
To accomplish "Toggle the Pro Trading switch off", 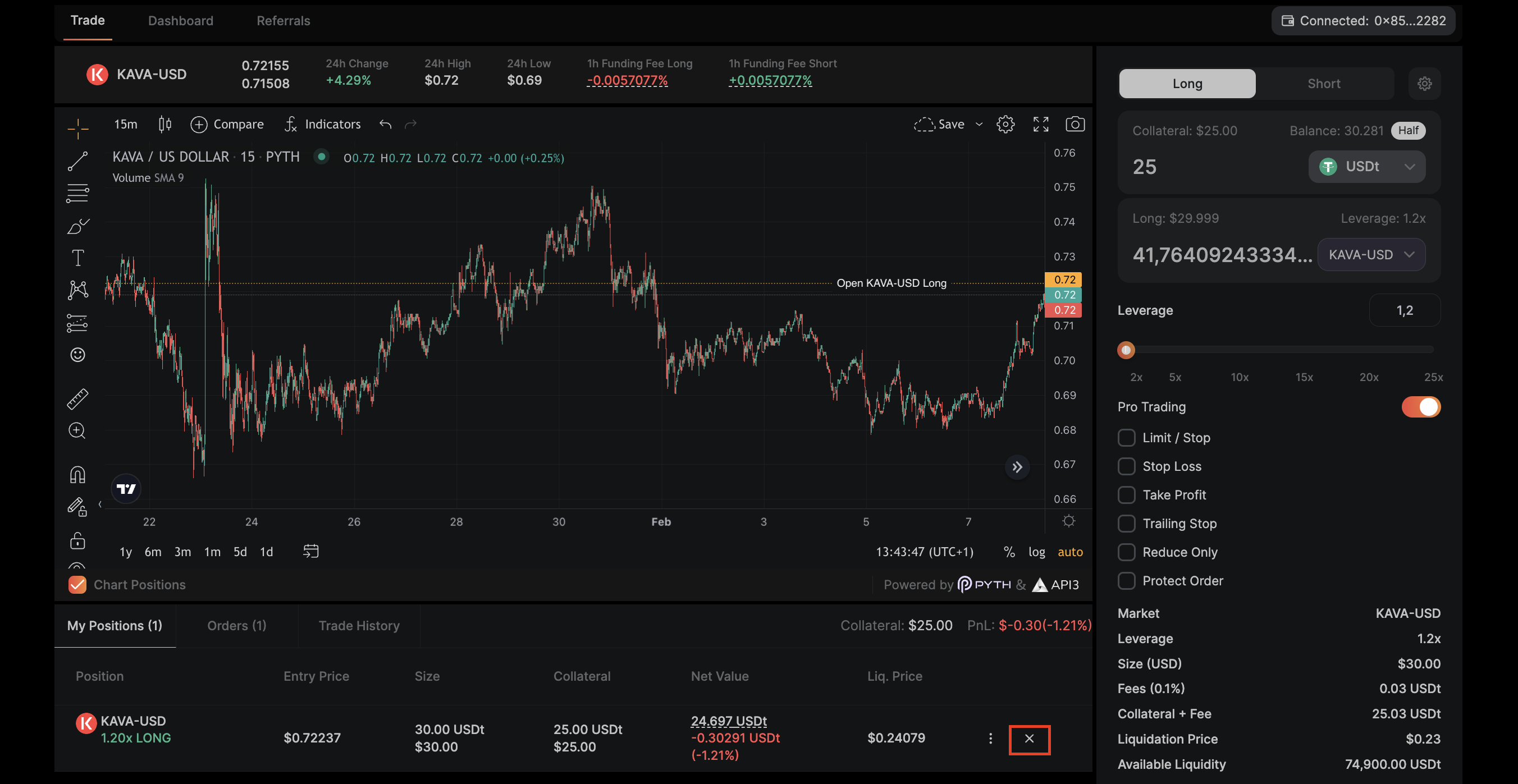I will click(1421, 407).
